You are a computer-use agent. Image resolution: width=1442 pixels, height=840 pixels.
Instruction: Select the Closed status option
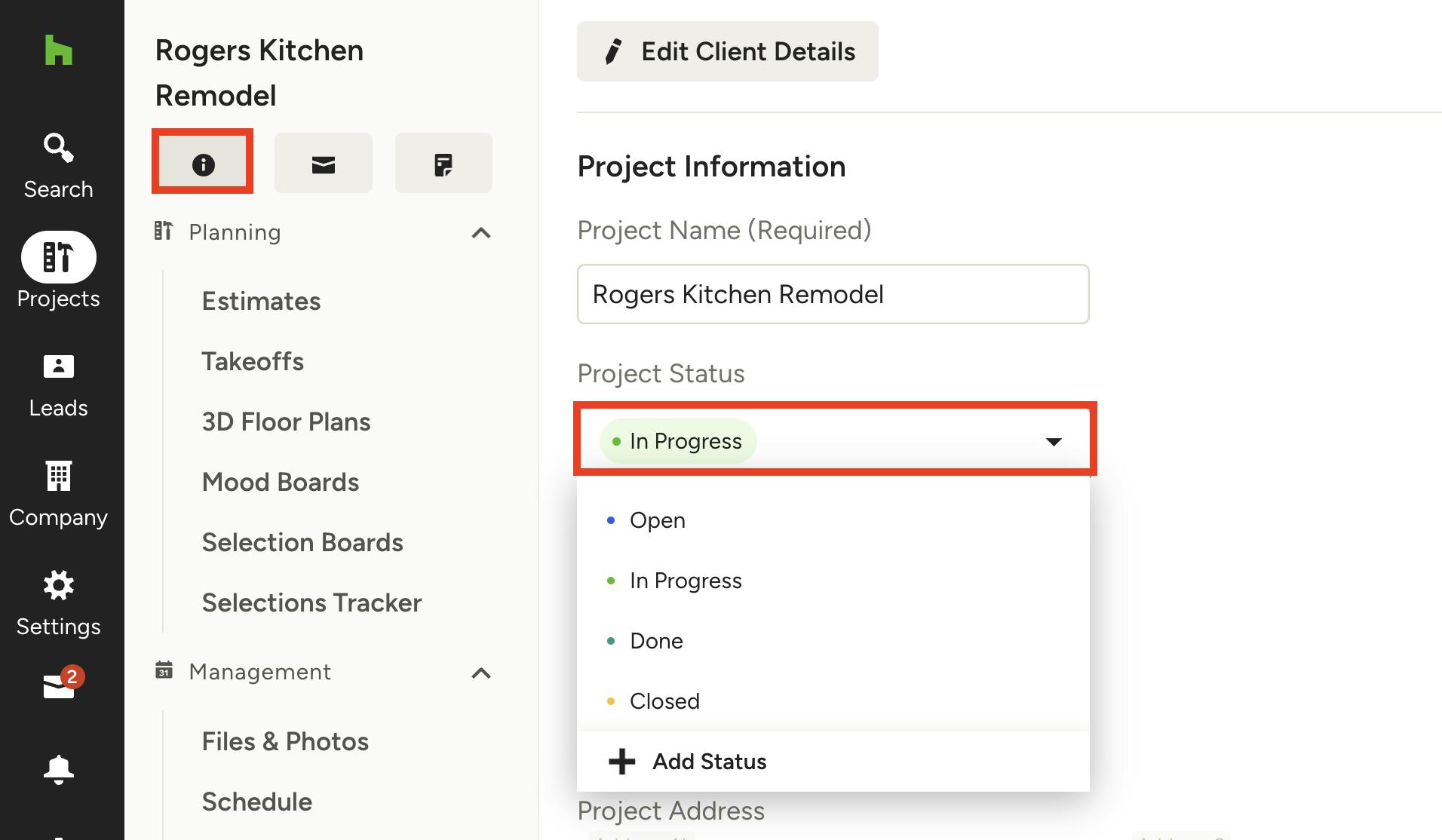[x=664, y=701]
